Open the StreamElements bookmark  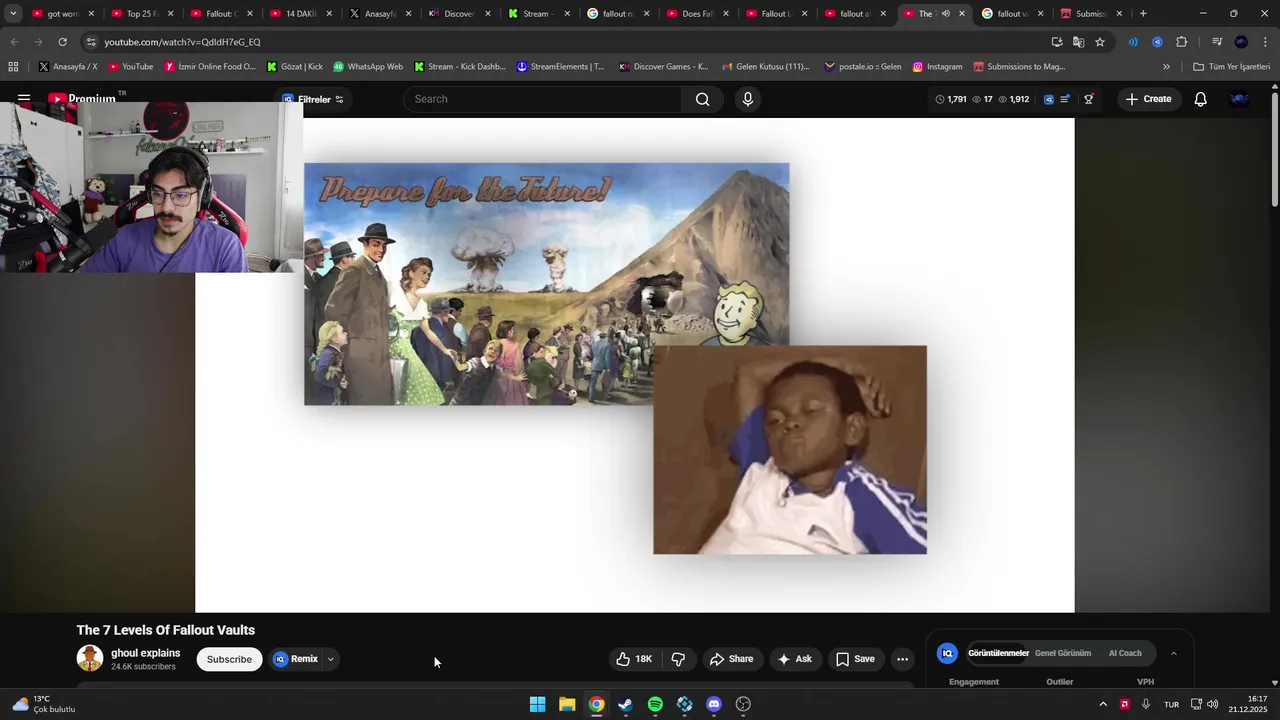(561, 67)
